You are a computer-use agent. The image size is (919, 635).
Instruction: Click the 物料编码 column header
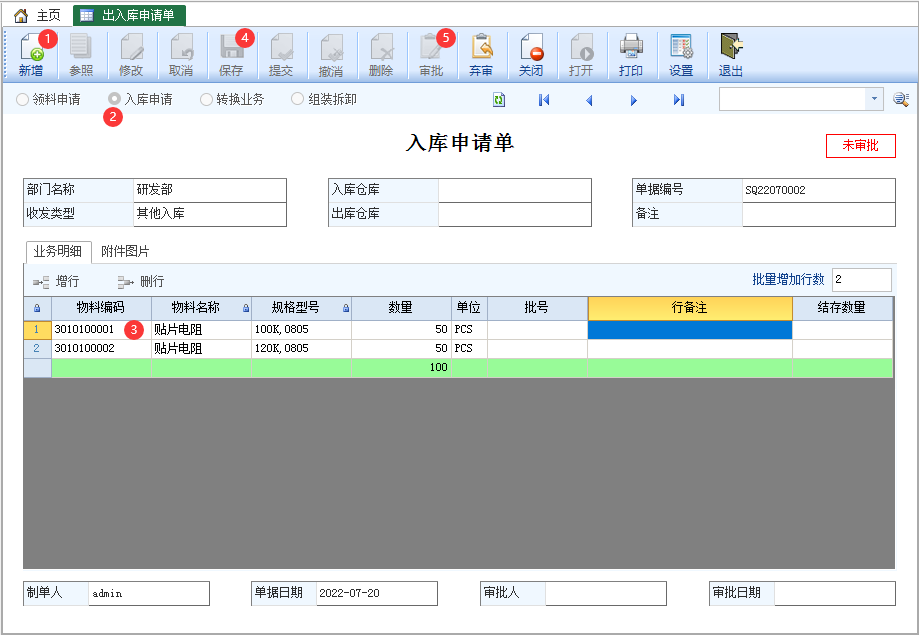101,308
